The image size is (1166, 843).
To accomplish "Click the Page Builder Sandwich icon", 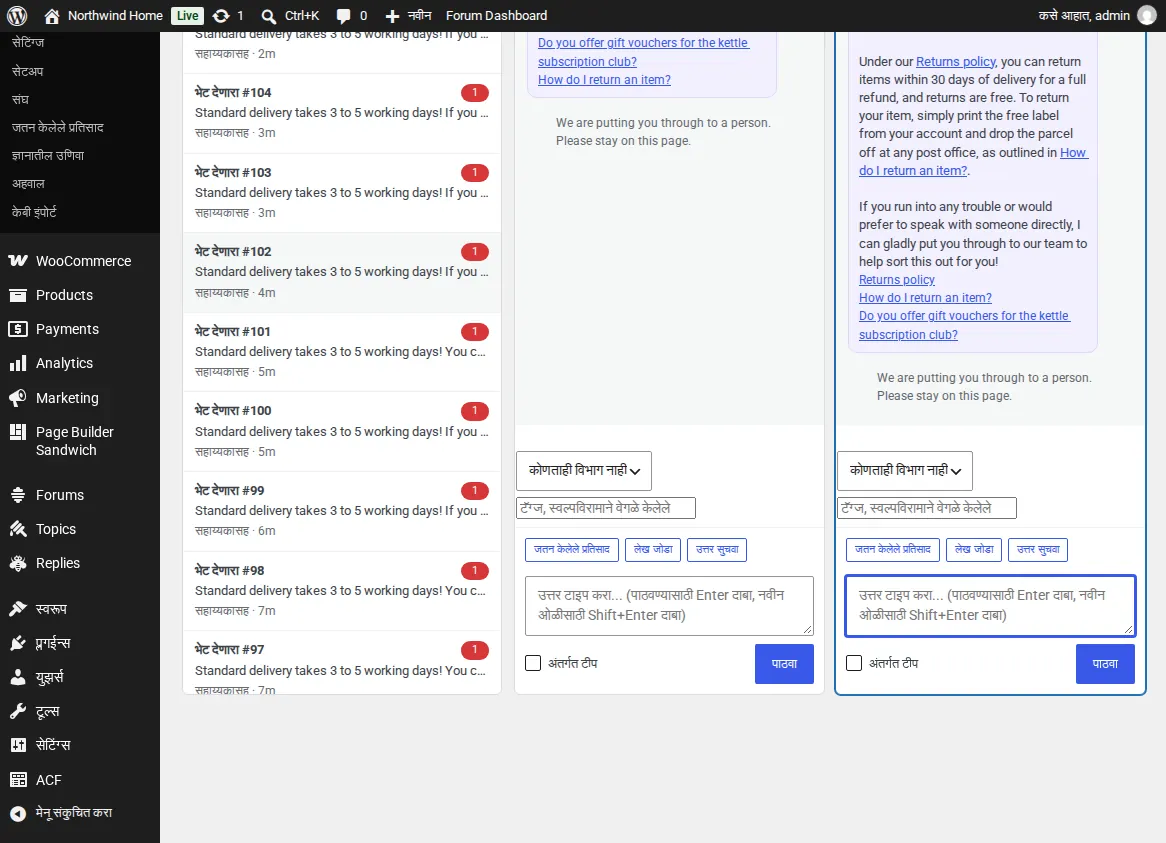I will pos(18,432).
